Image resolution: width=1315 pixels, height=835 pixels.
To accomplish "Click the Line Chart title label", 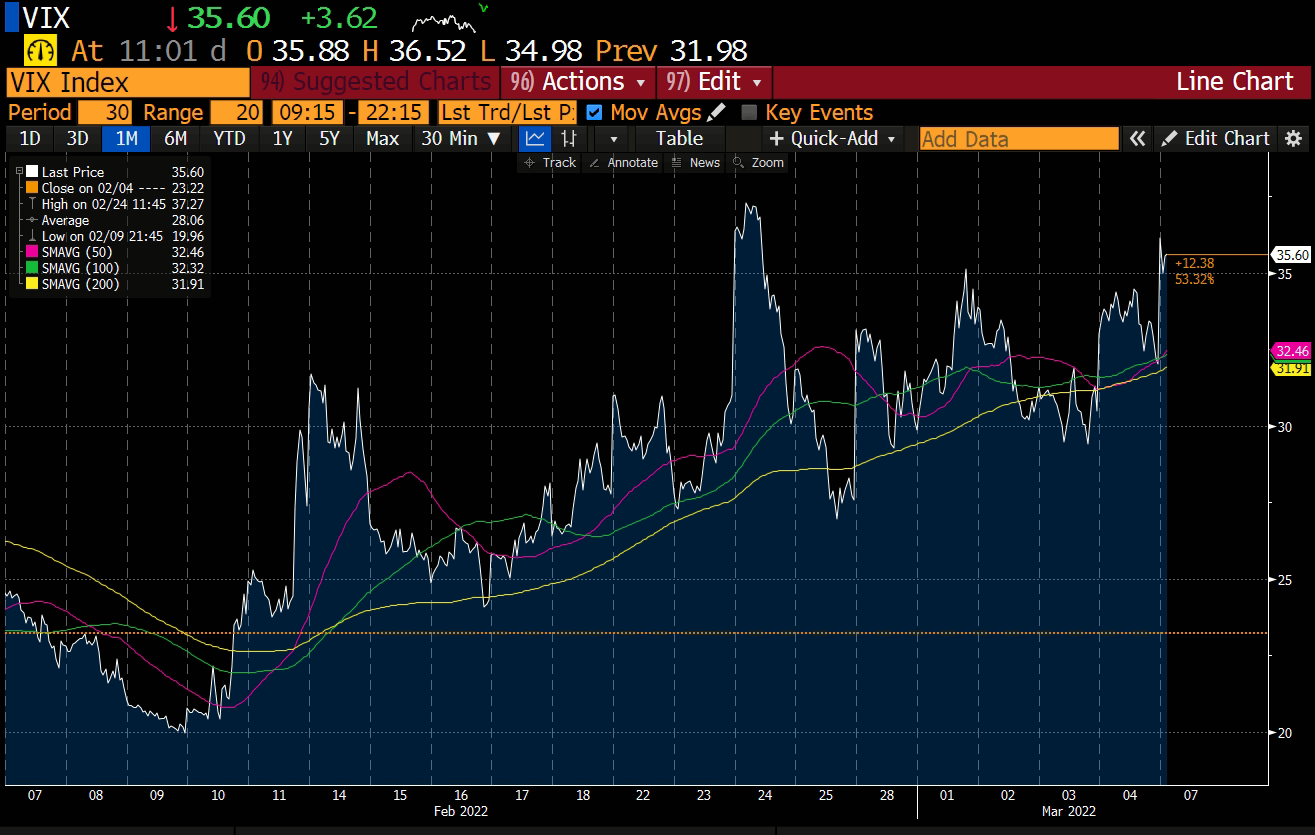I will [1235, 82].
